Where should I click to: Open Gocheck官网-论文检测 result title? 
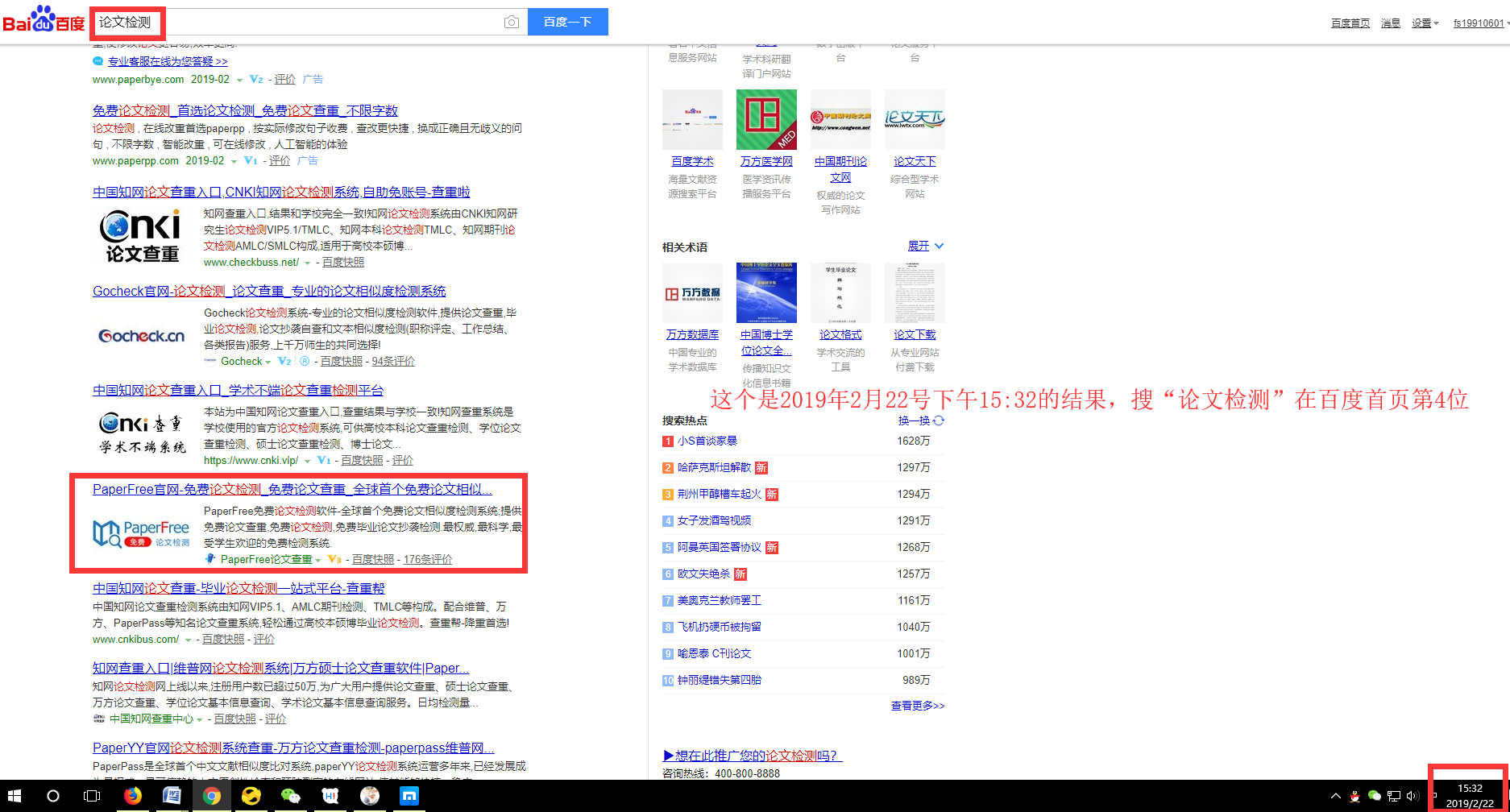click(x=269, y=291)
